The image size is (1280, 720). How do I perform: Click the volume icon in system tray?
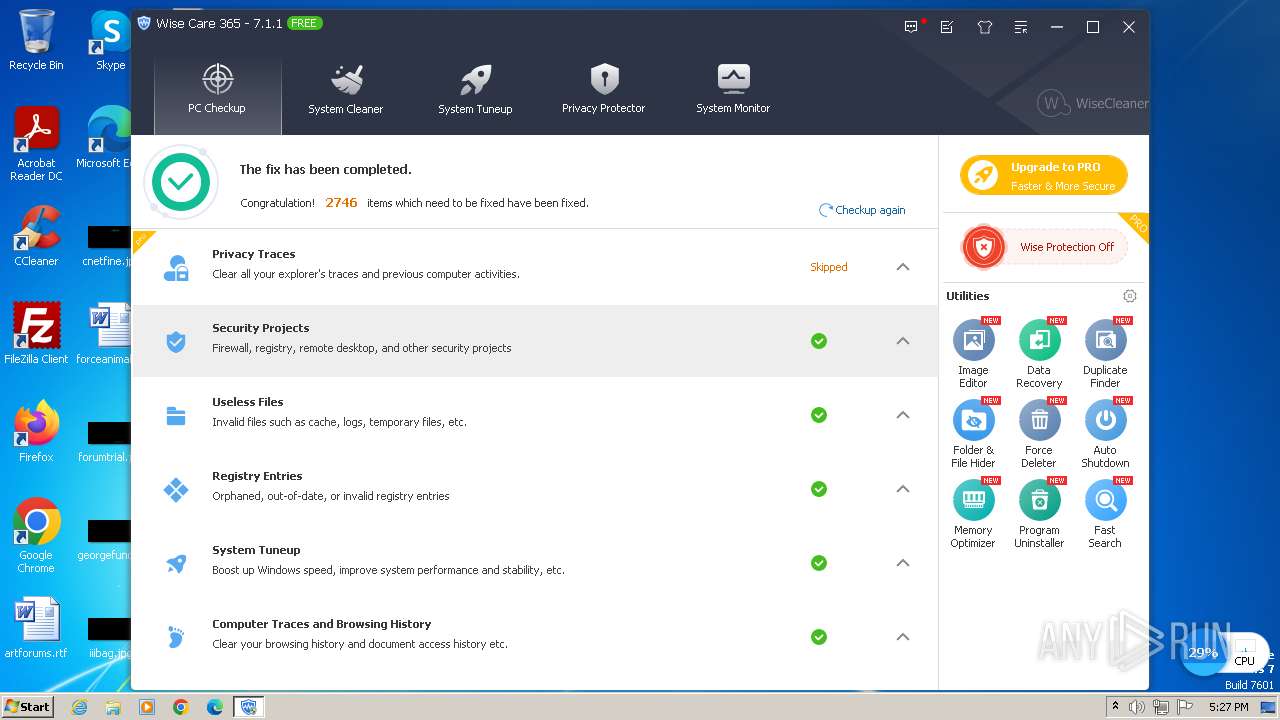click(x=1137, y=707)
